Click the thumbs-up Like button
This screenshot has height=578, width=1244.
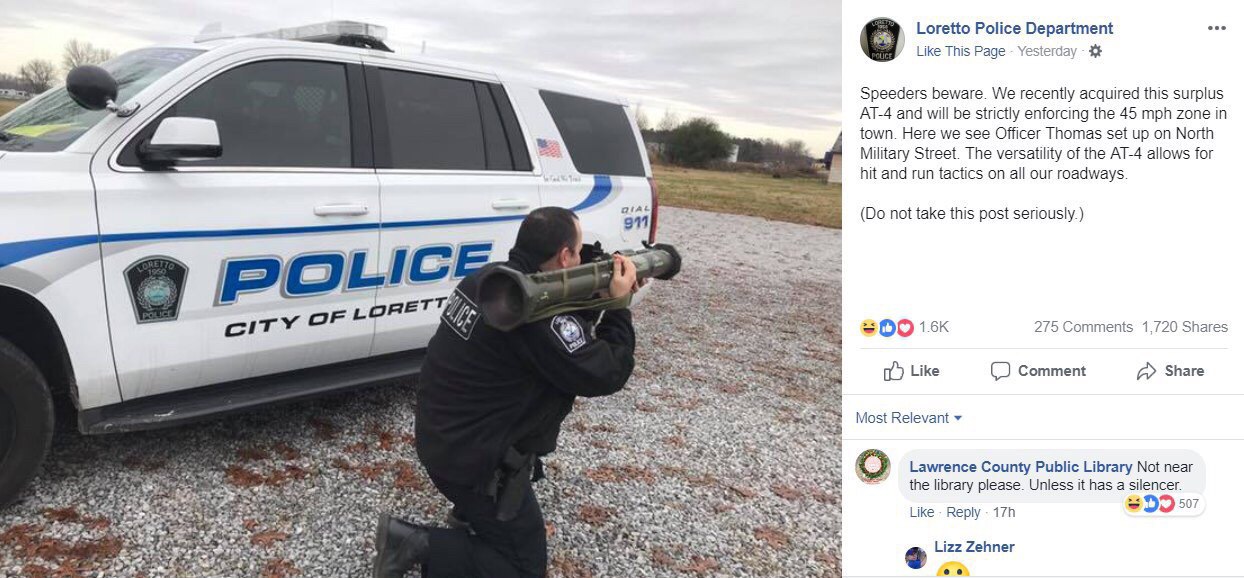911,371
